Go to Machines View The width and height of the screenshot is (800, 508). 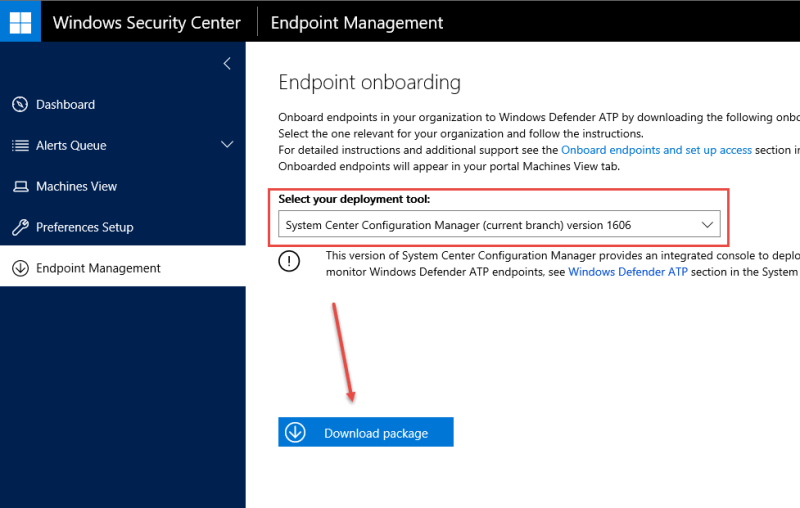point(76,186)
